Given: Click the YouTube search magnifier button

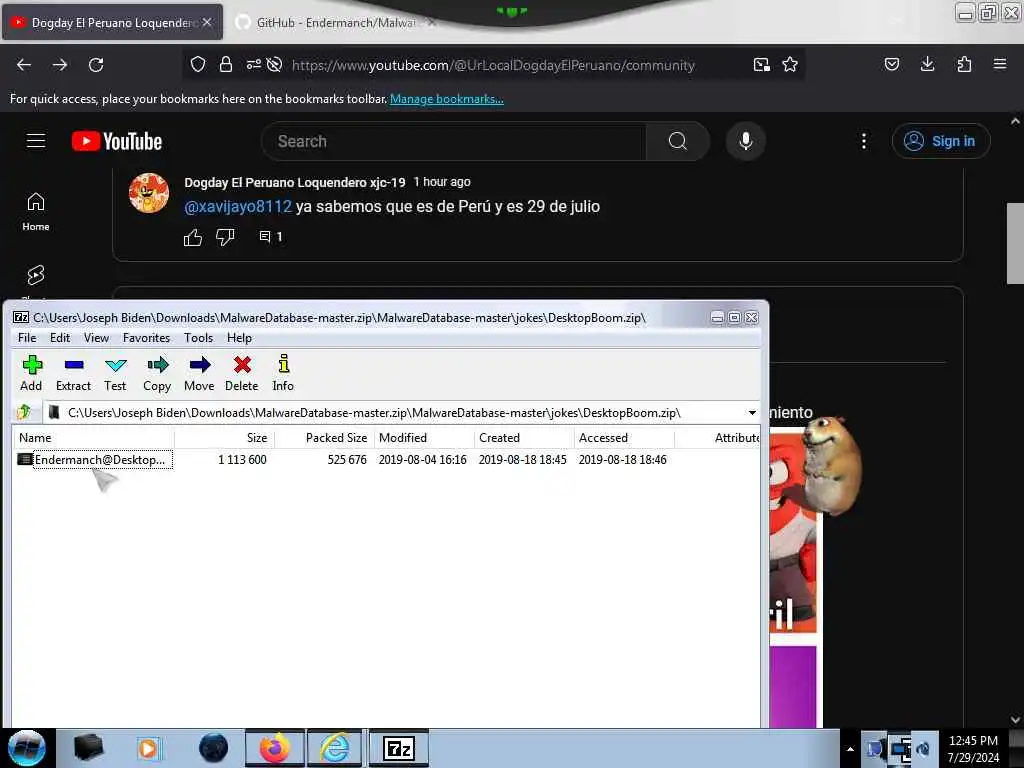Looking at the screenshot, I should tap(678, 141).
